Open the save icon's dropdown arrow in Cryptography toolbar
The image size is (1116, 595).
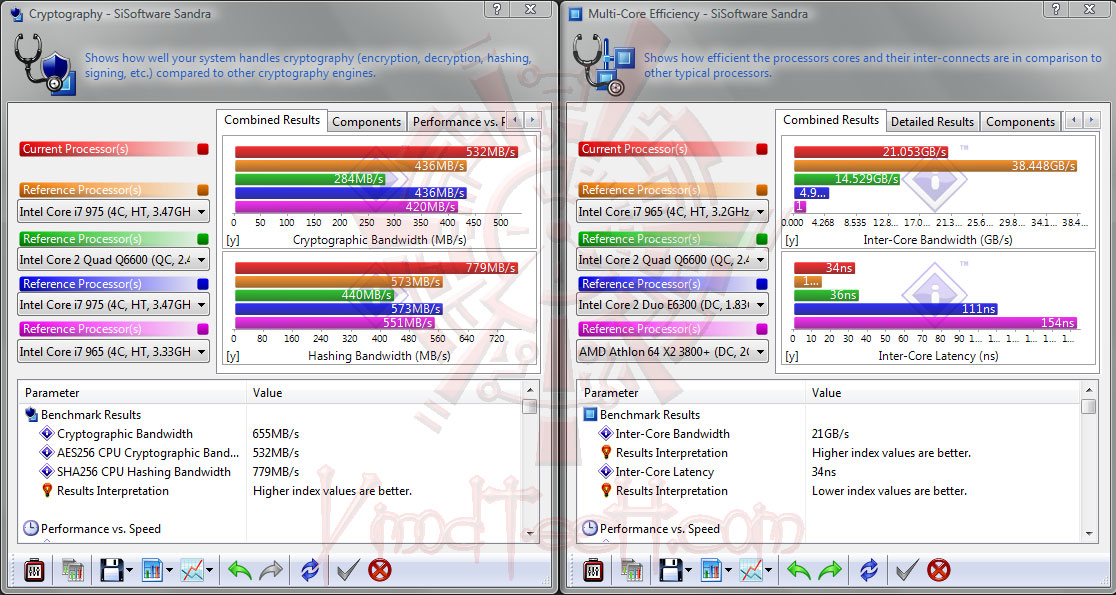(x=129, y=570)
